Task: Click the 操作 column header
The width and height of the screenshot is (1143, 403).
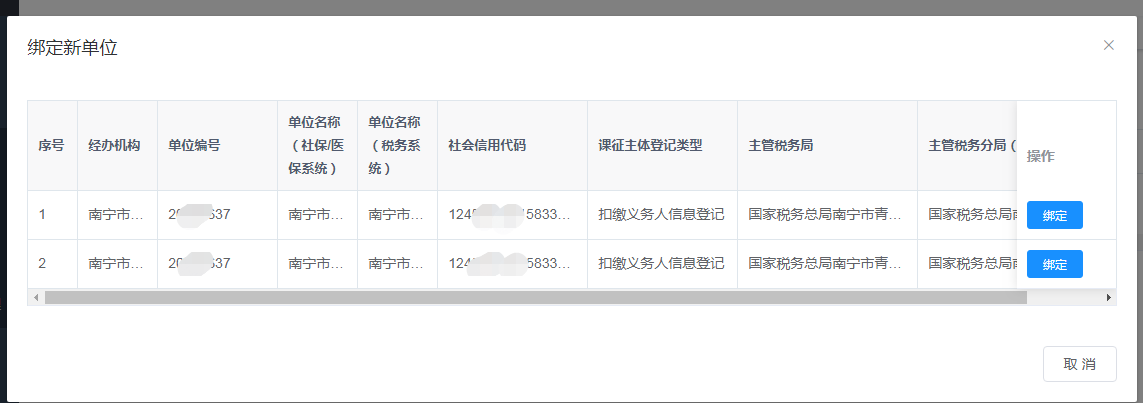Action: click(x=1041, y=156)
